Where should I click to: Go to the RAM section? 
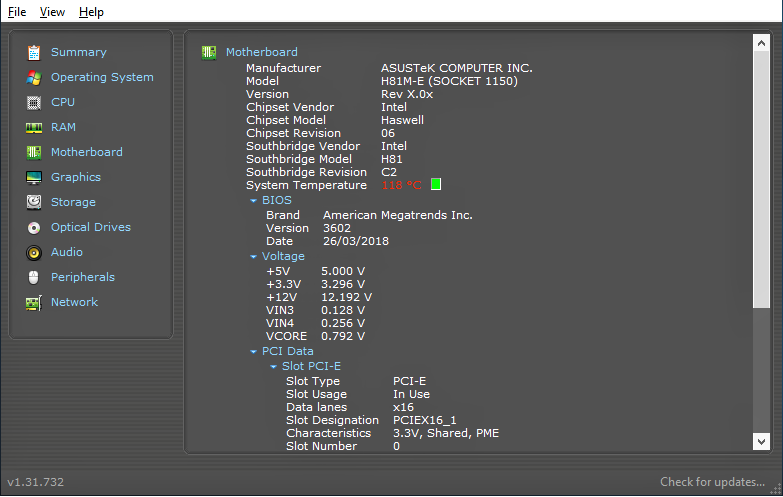63,127
